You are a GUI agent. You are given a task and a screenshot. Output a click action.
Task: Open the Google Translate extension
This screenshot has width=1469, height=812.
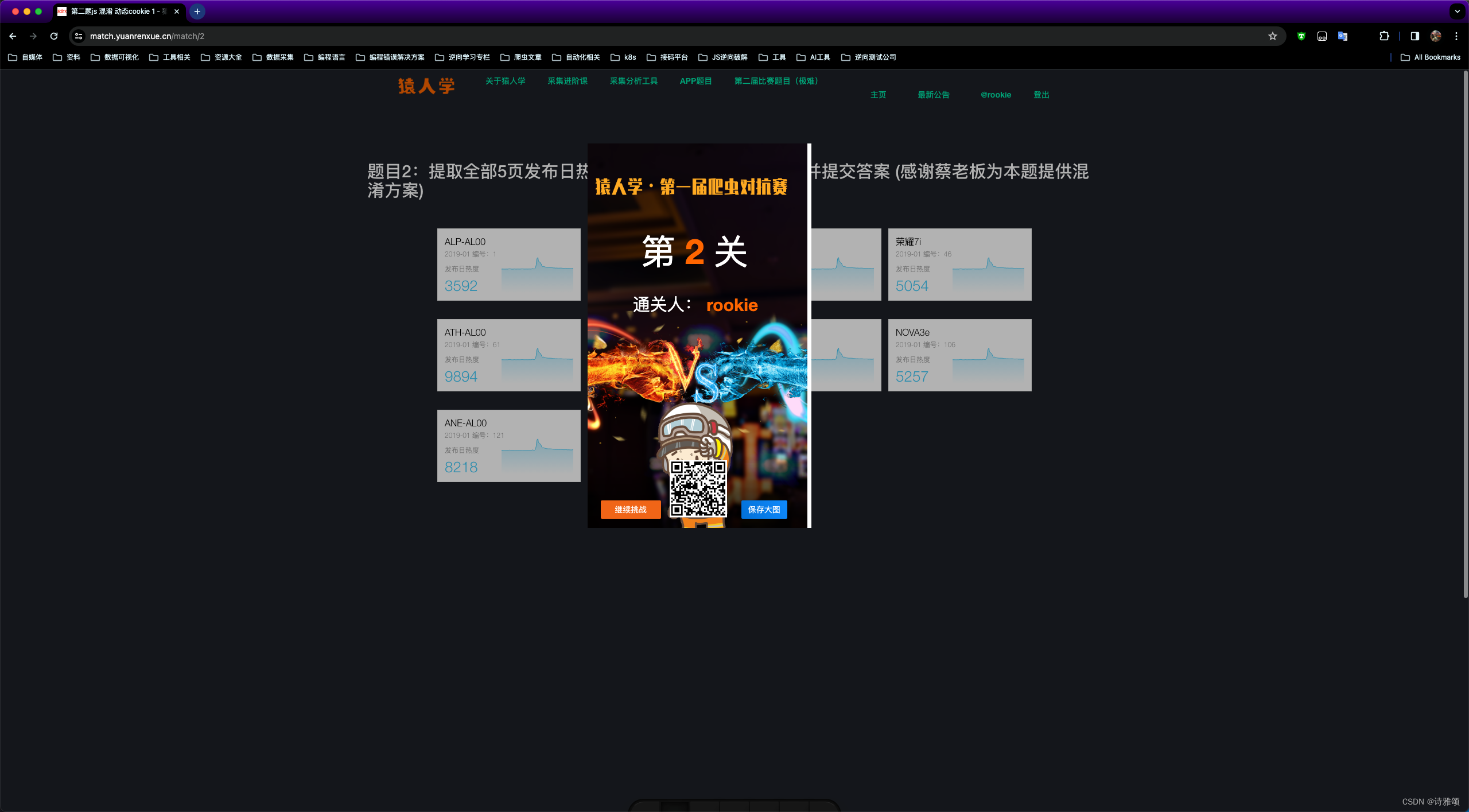[x=1343, y=36]
